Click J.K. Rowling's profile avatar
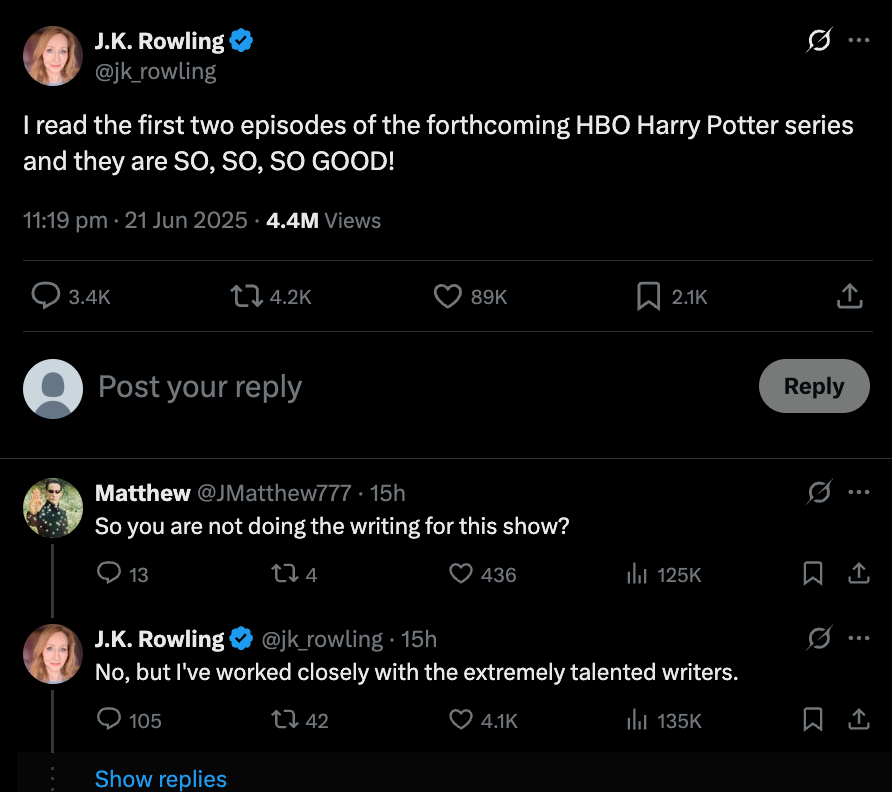 click(54, 55)
